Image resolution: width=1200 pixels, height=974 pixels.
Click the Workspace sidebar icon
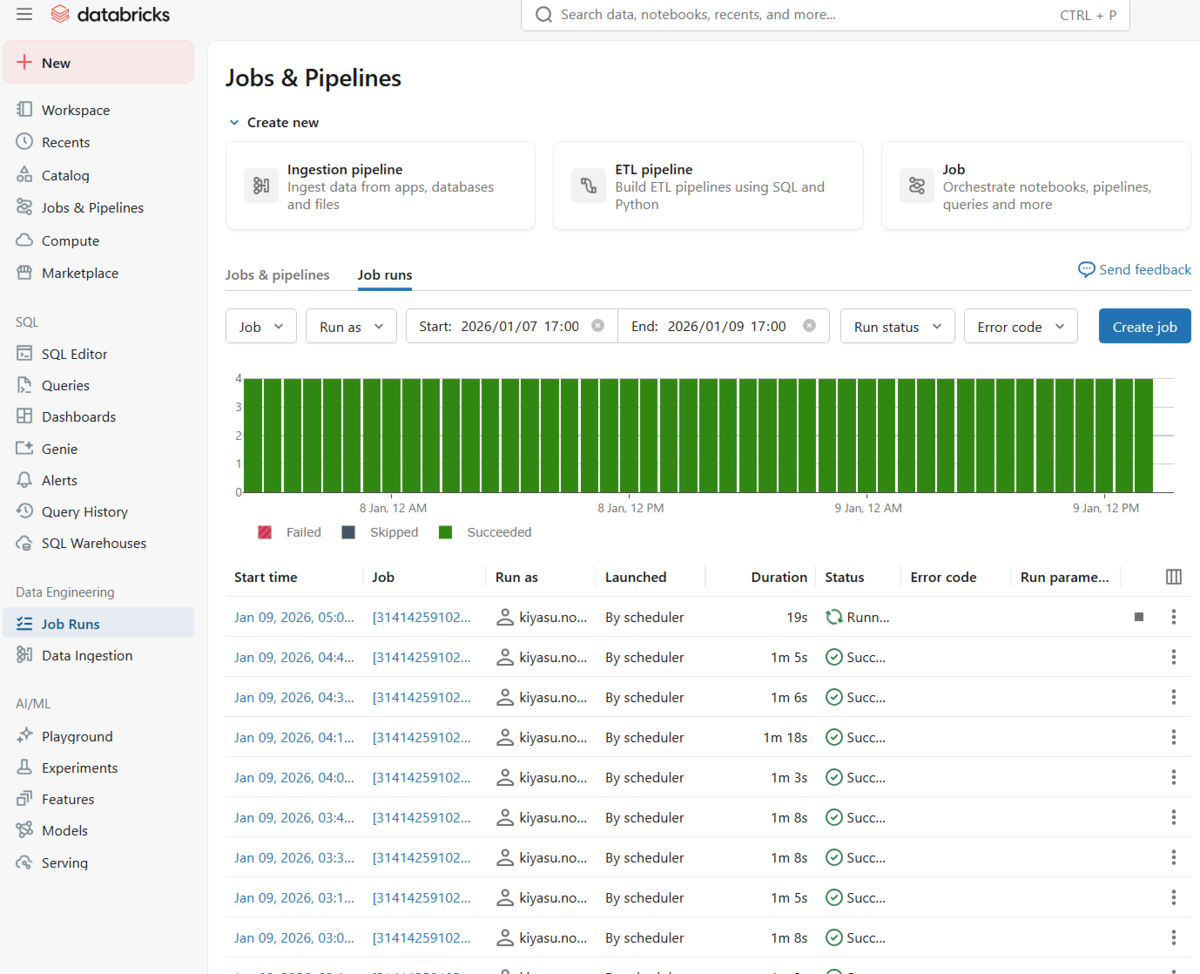pos(24,110)
